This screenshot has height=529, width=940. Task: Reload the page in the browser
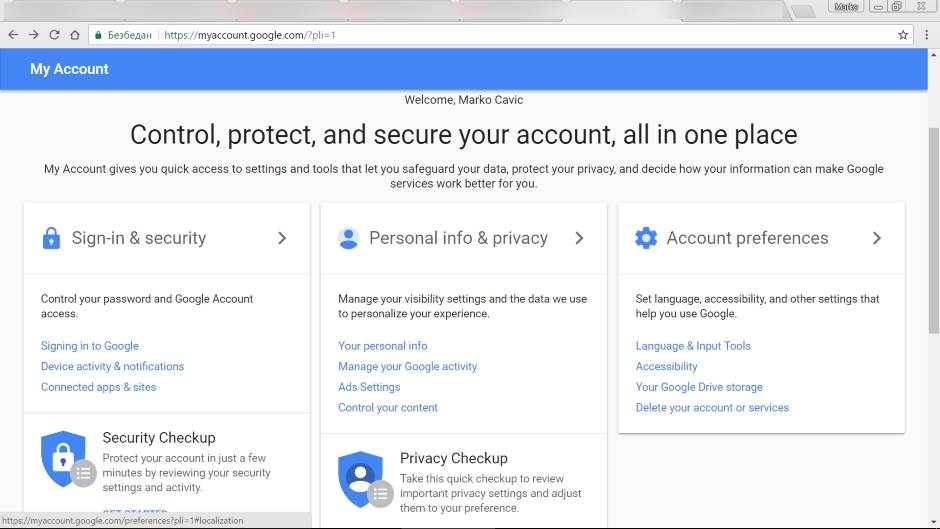tap(54, 35)
